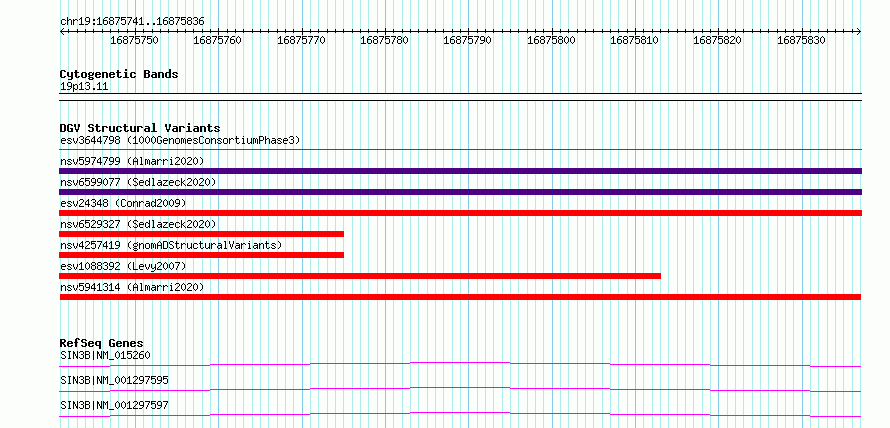Open variant label esv24348 (Conrad2009)
This screenshot has width=890, height=428.
[x=123, y=203]
